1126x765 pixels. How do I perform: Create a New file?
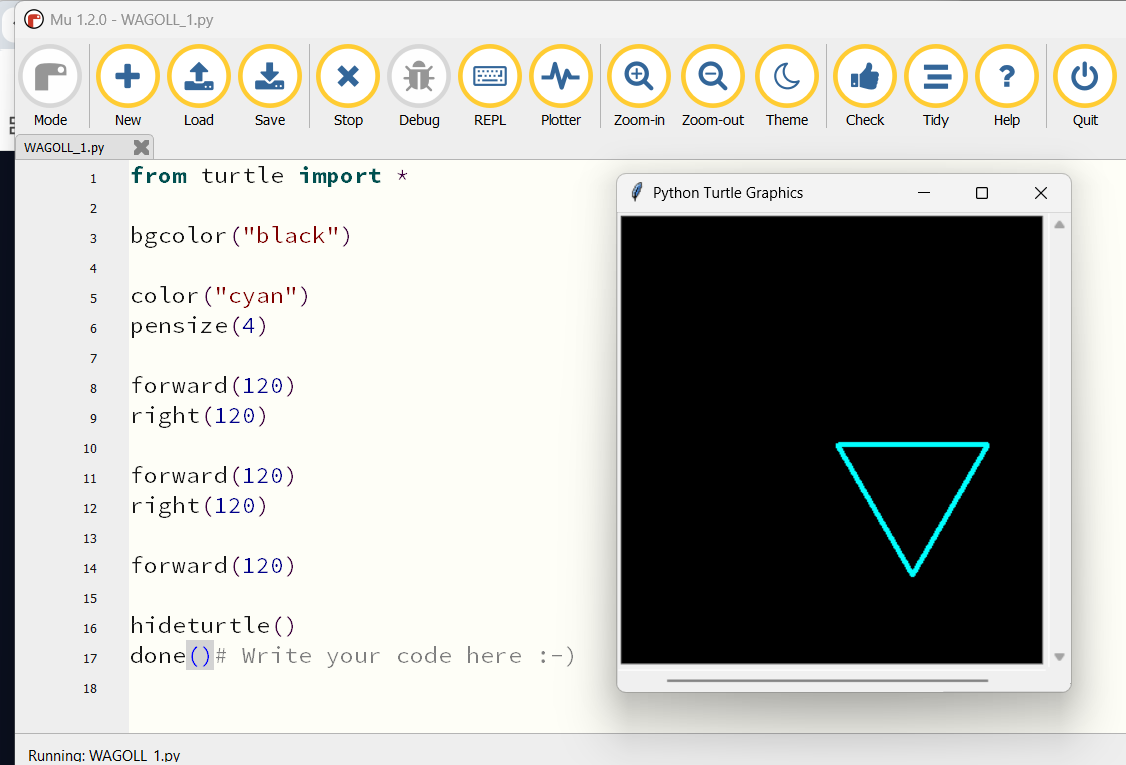tap(128, 86)
